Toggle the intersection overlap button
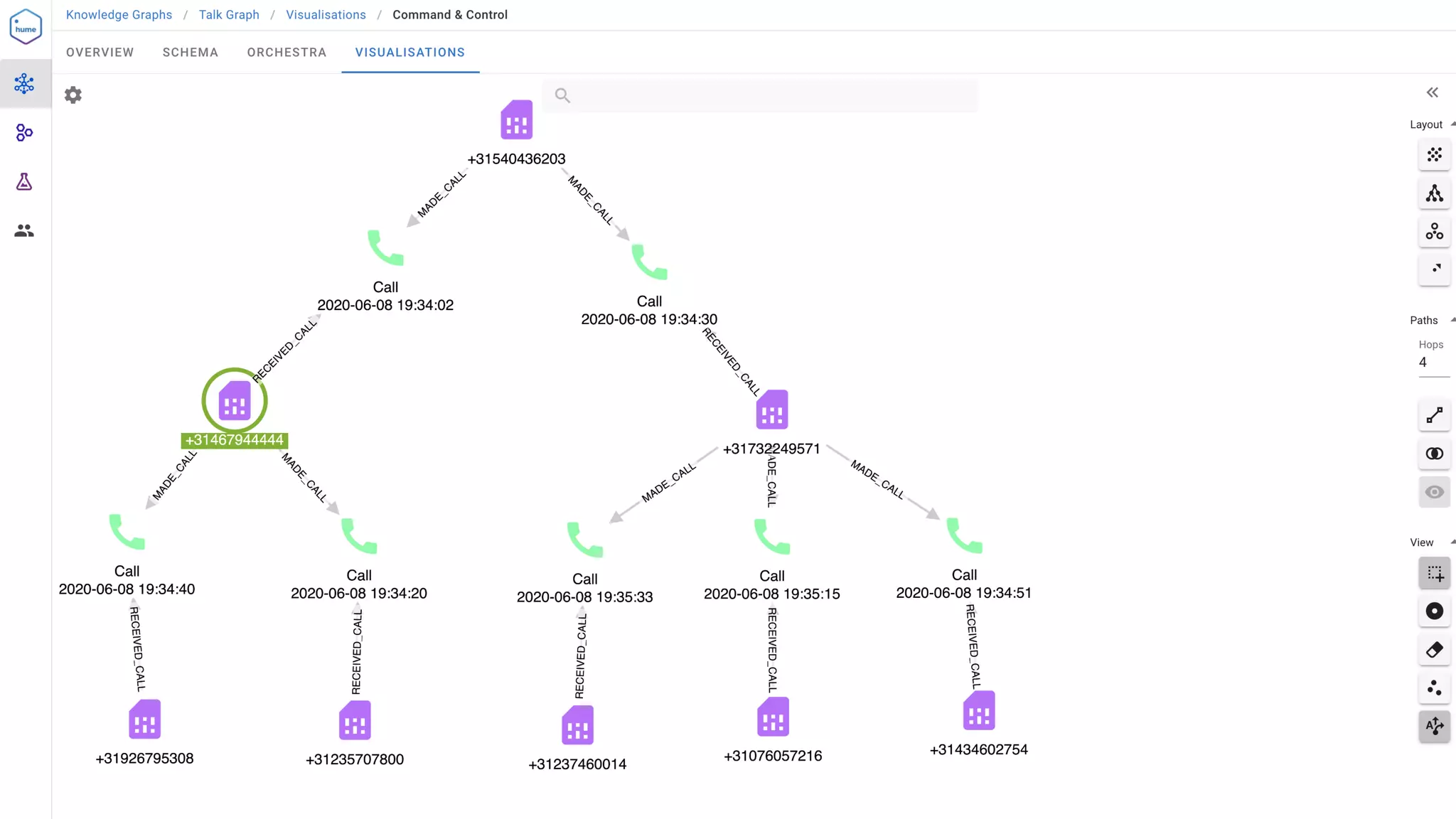The image size is (1456, 819). [x=1434, y=454]
